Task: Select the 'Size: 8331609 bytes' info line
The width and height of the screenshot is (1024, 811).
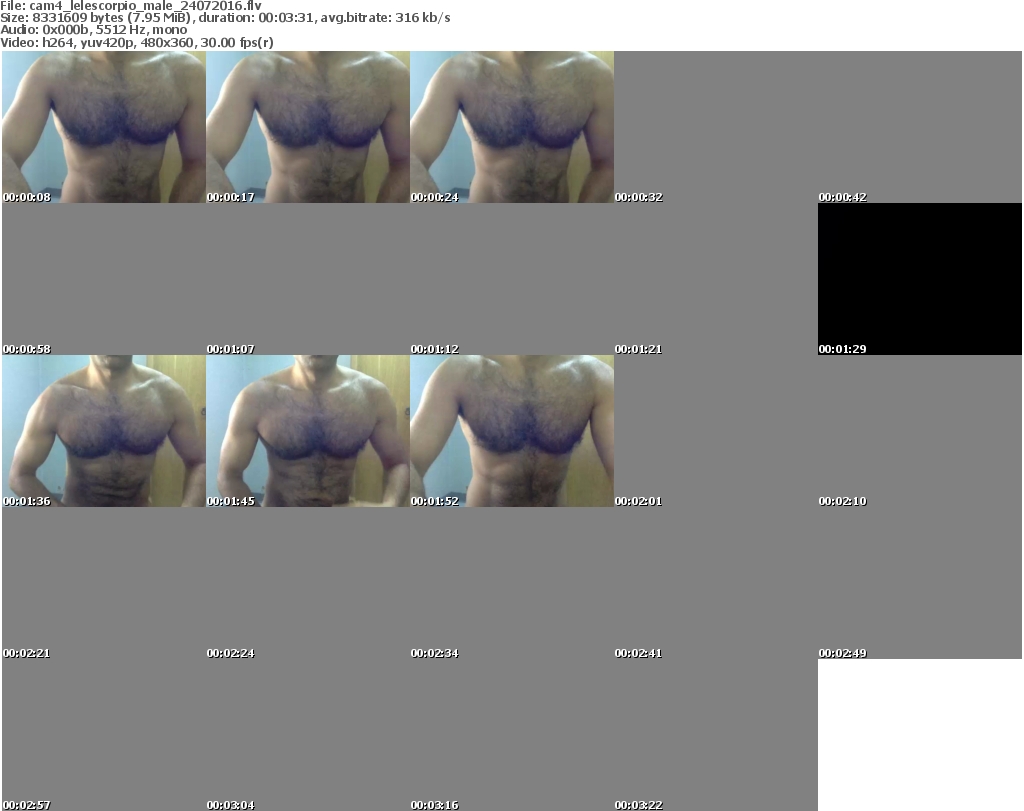Action: coord(225,18)
